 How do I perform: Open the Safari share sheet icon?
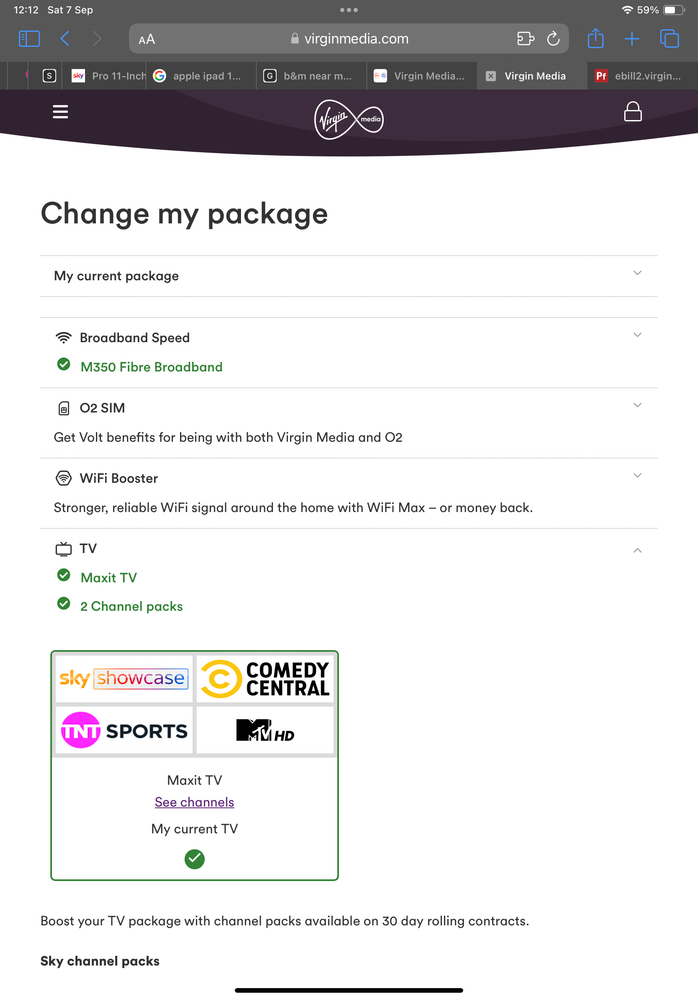[595, 38]
